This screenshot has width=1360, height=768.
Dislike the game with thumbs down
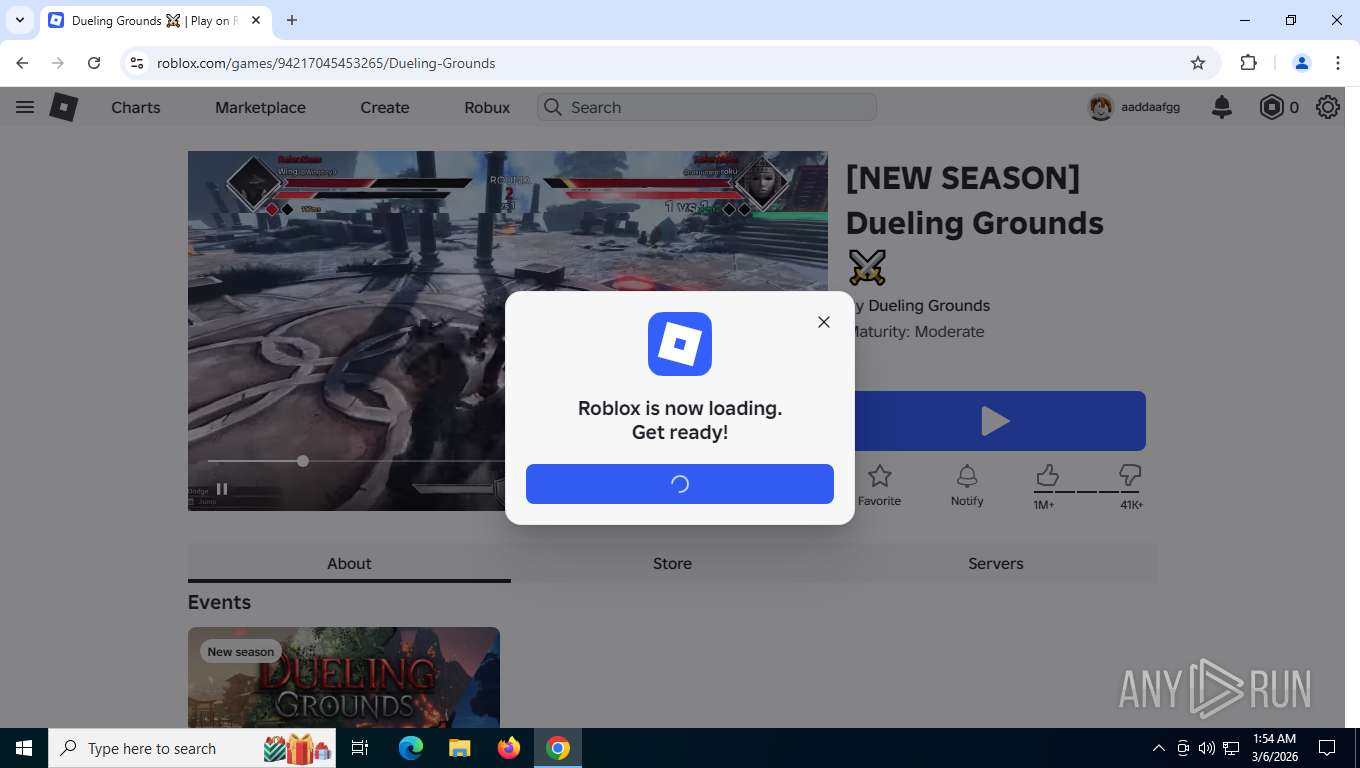(1130, 475)
